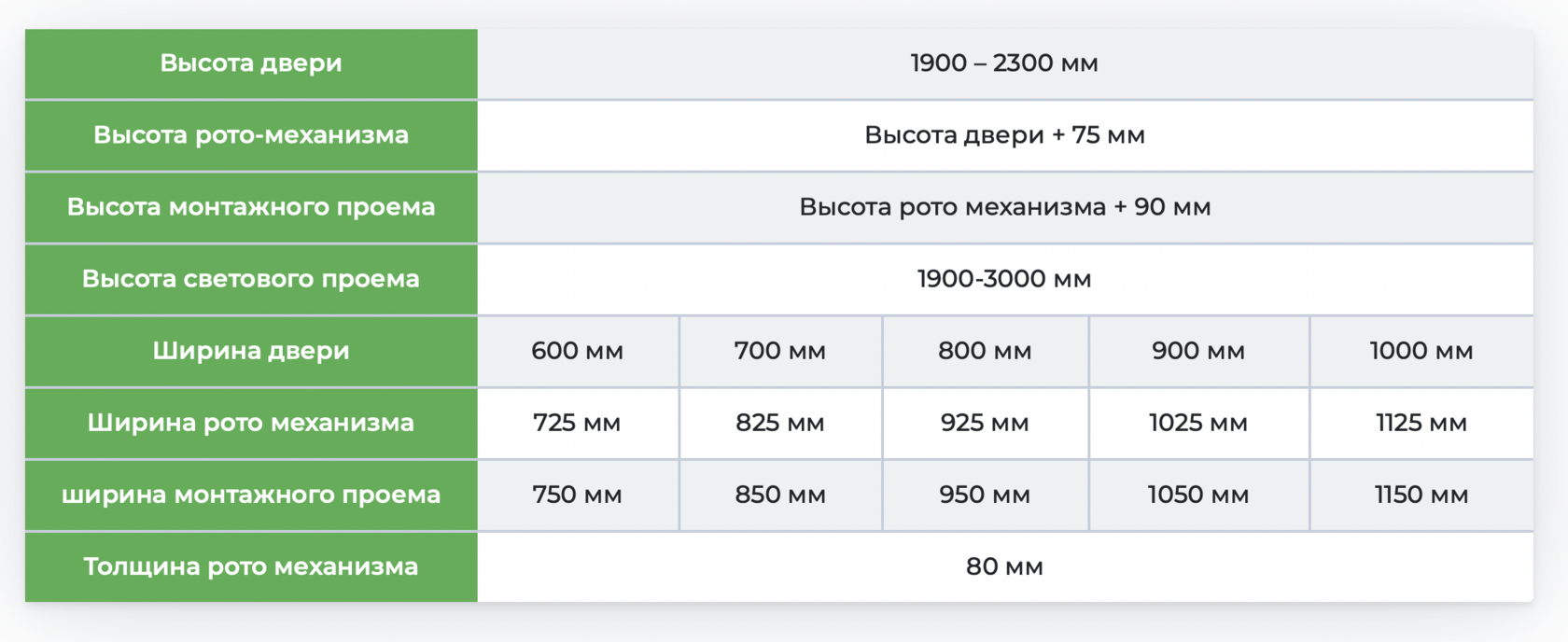Select the '950 мм' mounting opening cell

tap(985, 495)
